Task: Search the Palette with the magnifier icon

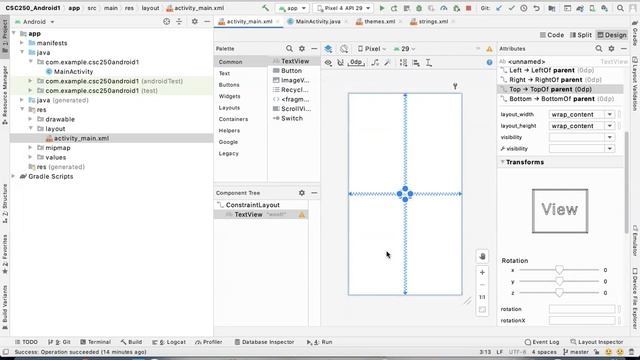Action: click(x=289, y=49)
